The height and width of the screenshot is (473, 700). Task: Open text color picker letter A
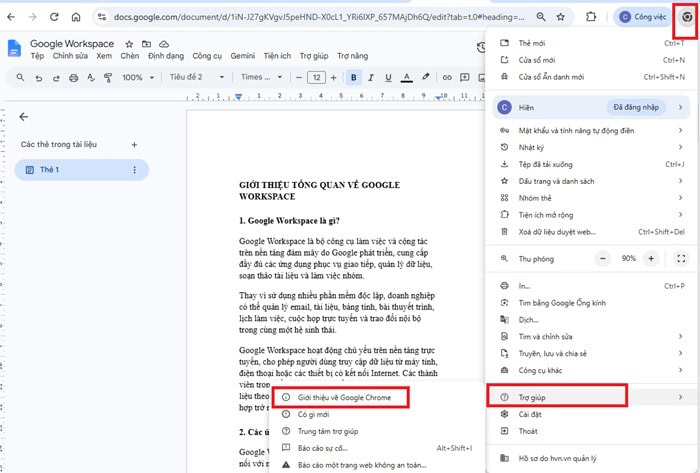[406, 78]
